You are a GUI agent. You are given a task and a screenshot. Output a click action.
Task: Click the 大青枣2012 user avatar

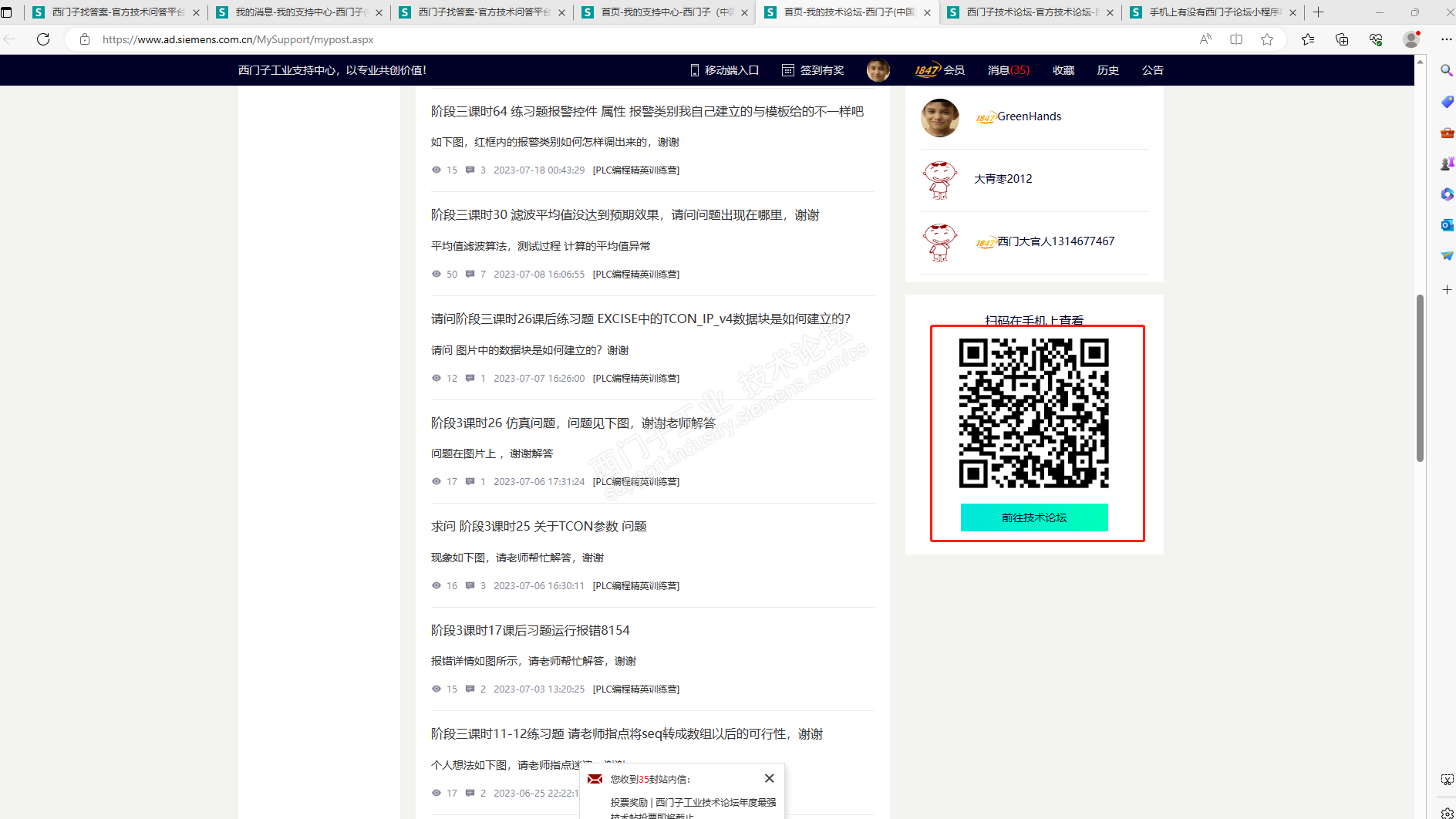(x=940, y=180)
